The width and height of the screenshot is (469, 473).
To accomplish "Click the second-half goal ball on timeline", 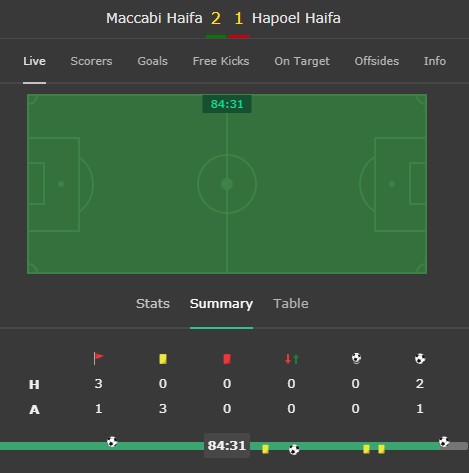I will [x=294, y=450].
